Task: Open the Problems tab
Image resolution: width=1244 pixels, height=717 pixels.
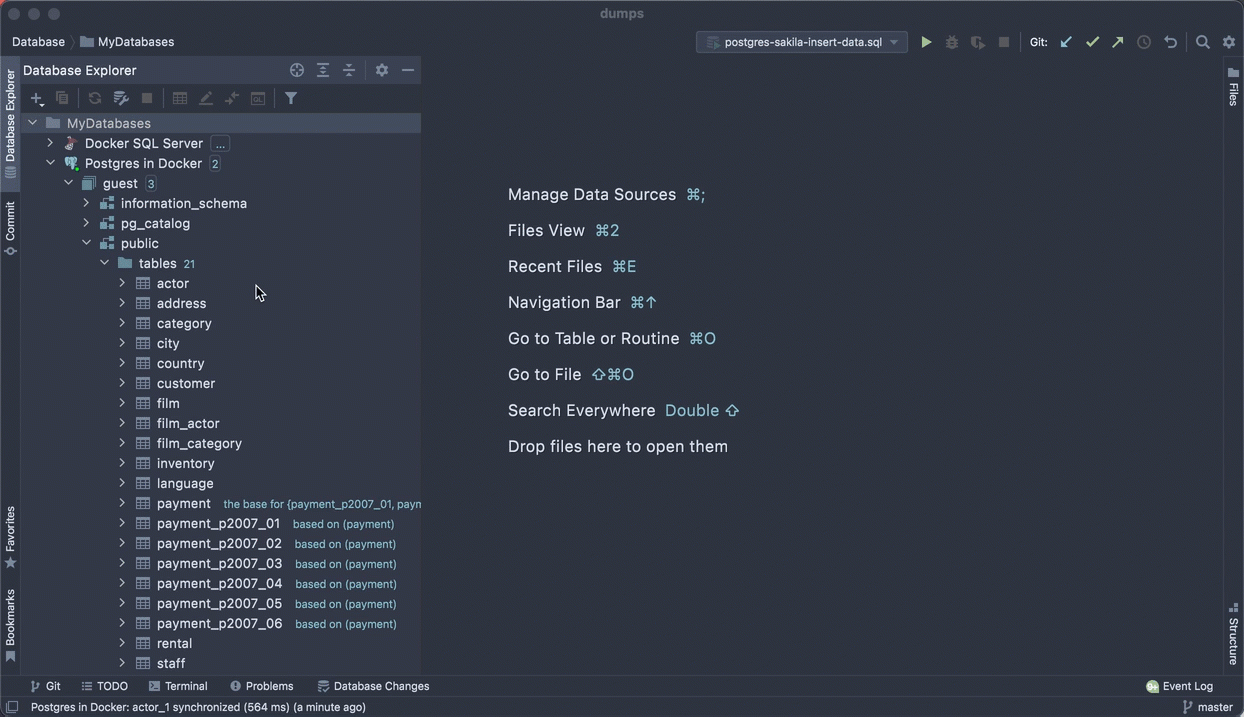Action: pyautogui.click(x=262, y=686)
